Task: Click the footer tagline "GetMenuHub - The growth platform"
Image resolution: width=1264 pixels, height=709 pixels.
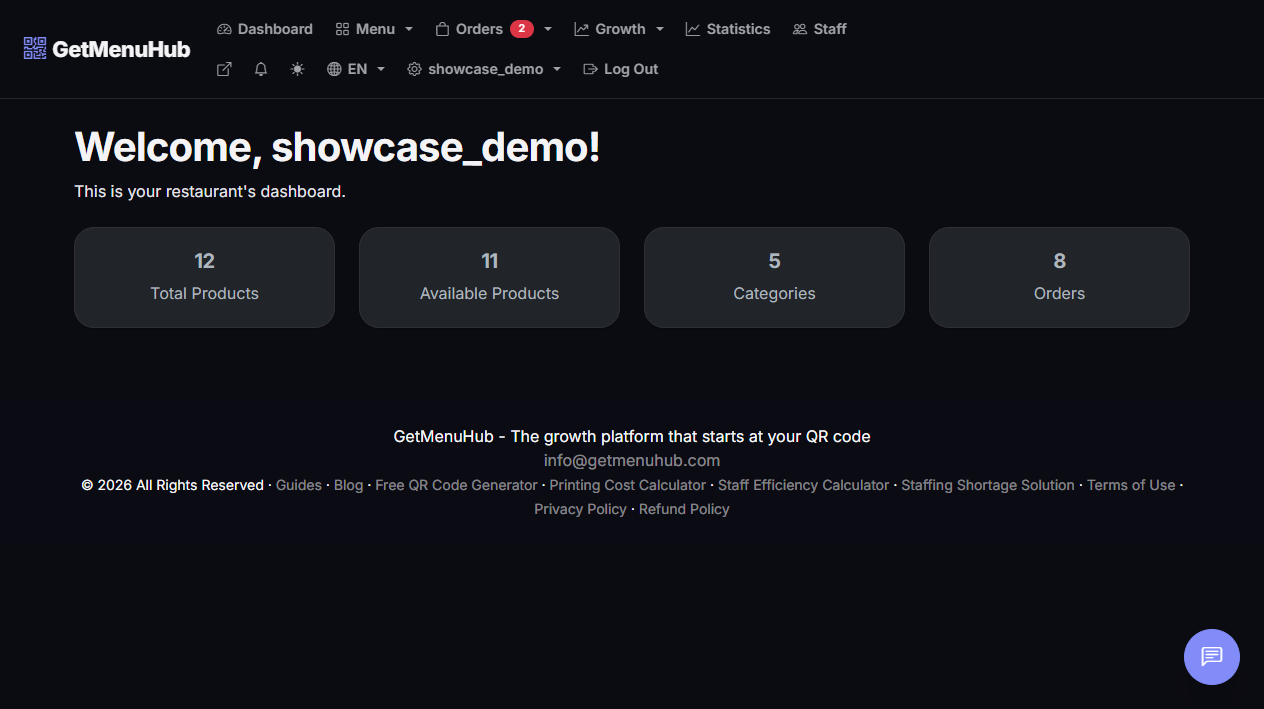Action: (x=632, y=437)
